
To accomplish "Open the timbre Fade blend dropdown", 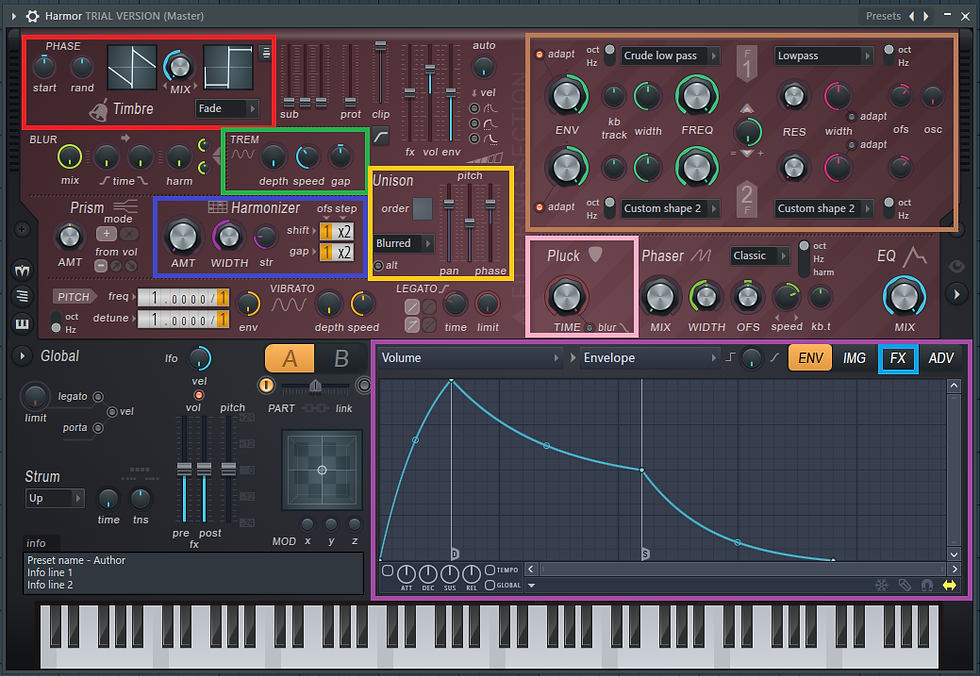I will click(x=227, y=109).
